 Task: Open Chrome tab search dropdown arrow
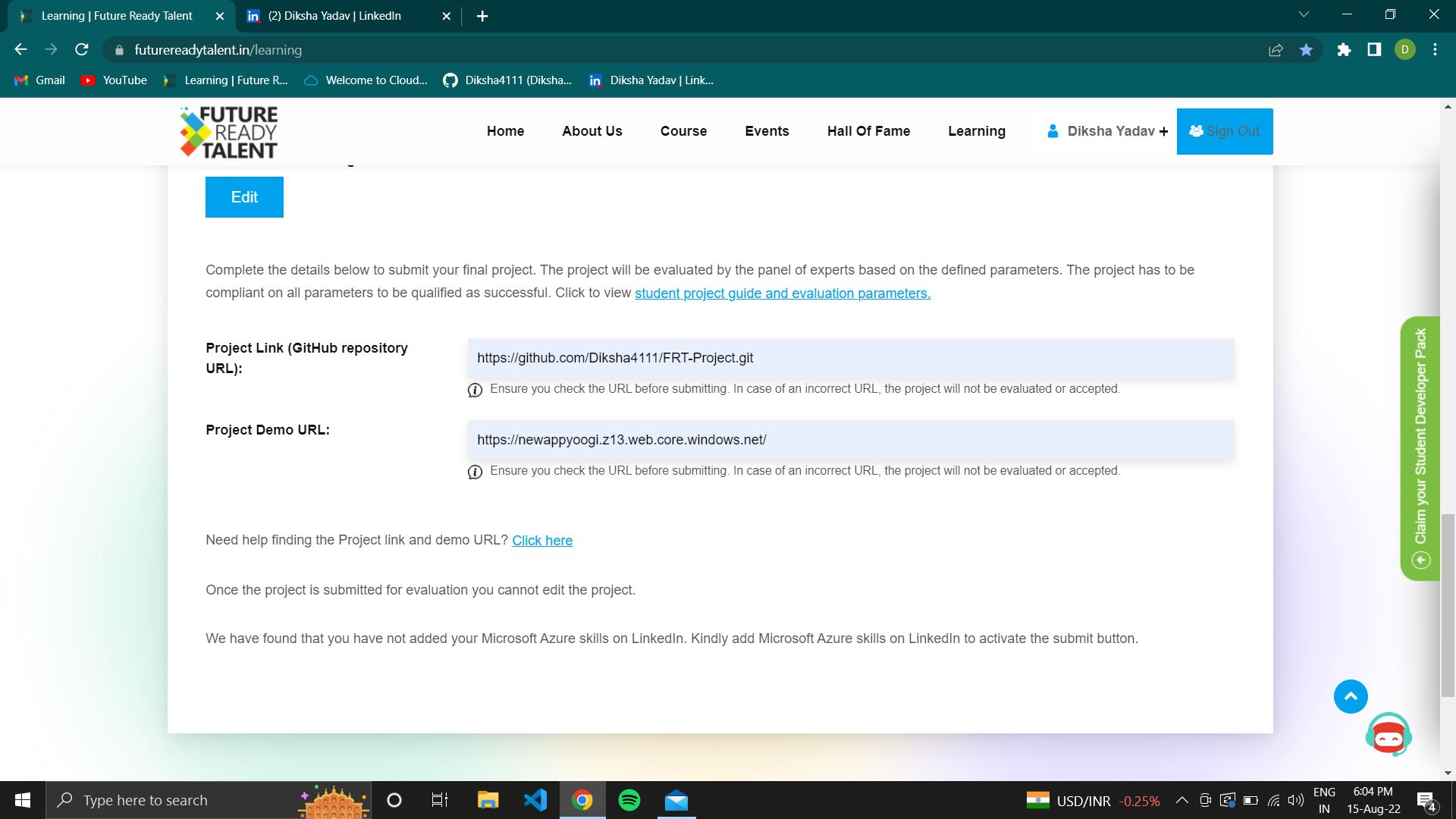(x=1304, y=14)
